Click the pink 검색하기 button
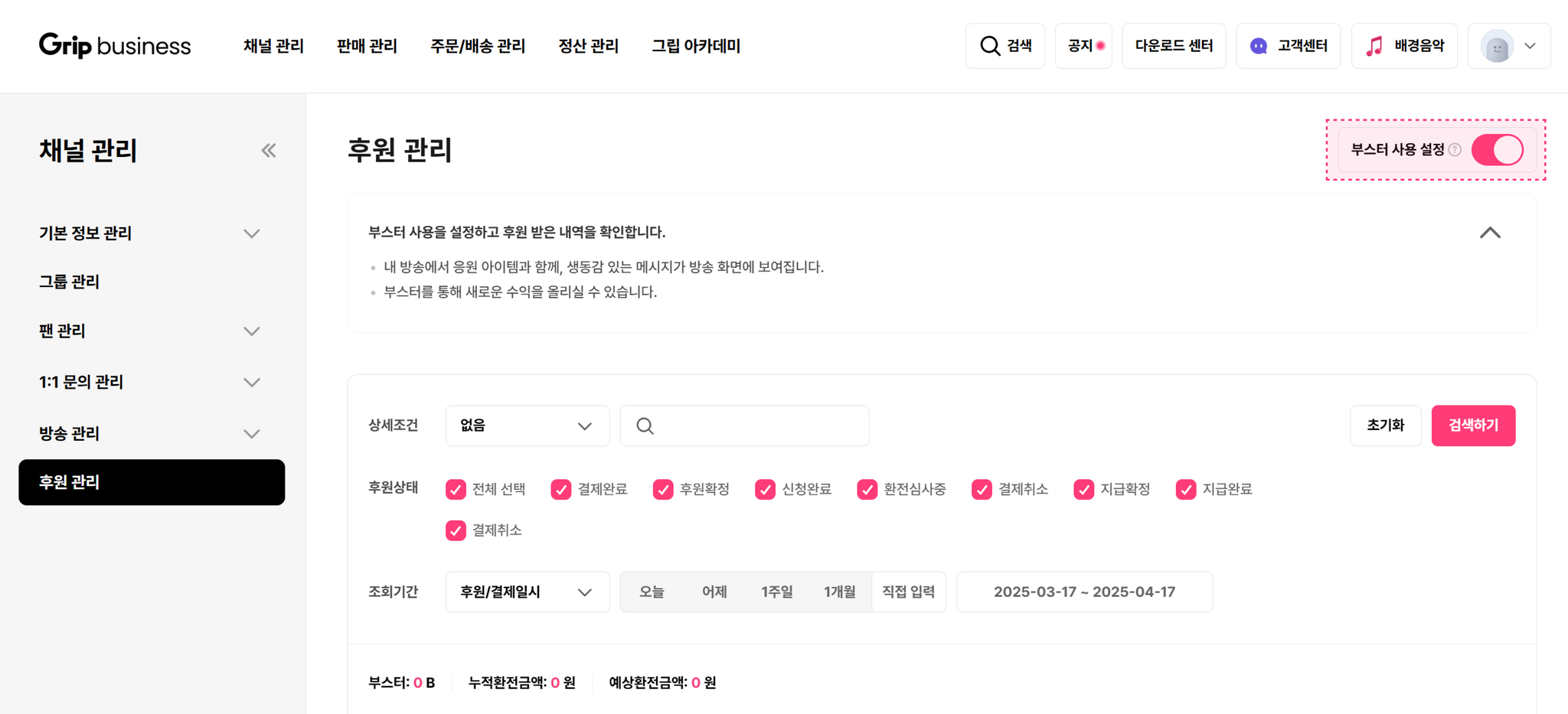This screenshot has height=714, width=1568. (x=1473, y=425)
